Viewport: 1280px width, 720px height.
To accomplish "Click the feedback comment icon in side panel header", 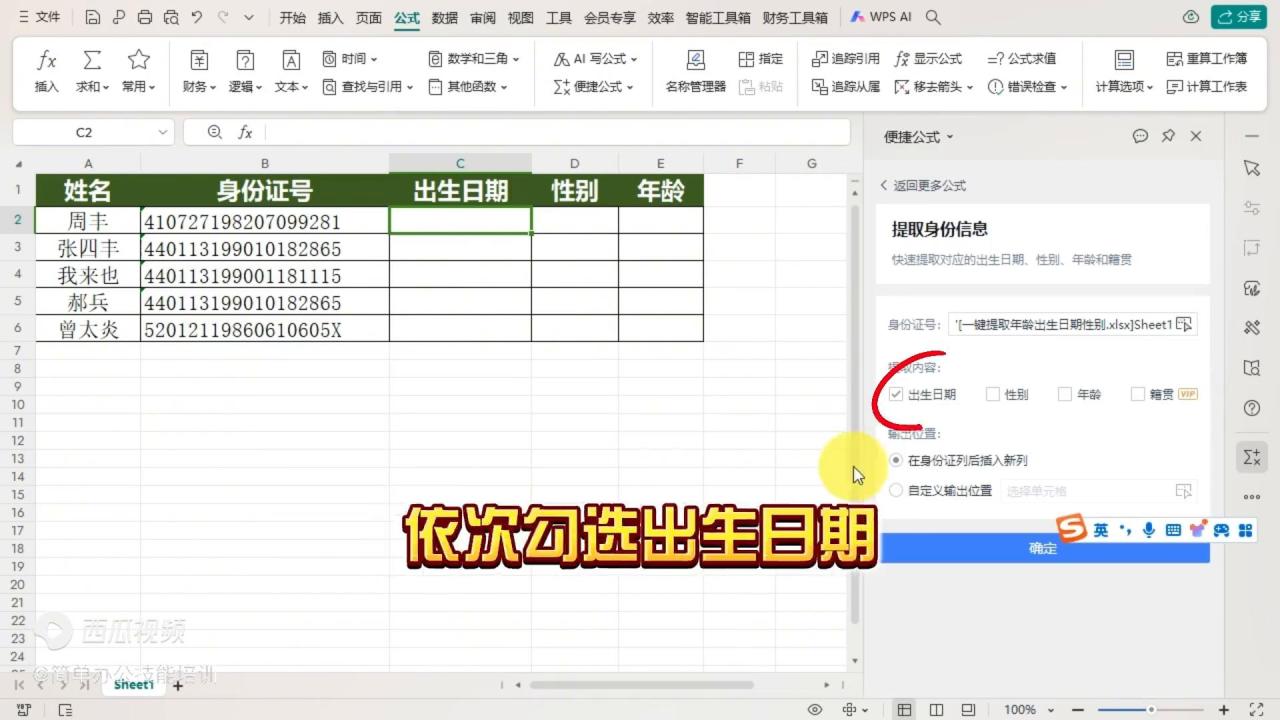I will [x=1140, y=136].
